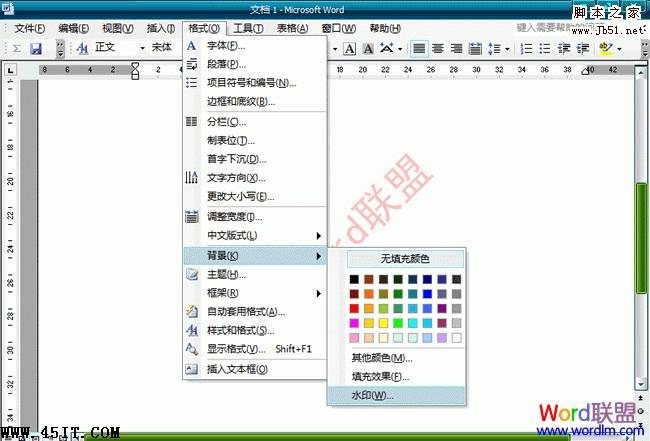Open the 正文 style dropdown
650x441 pixels.
tap(142, 48)
